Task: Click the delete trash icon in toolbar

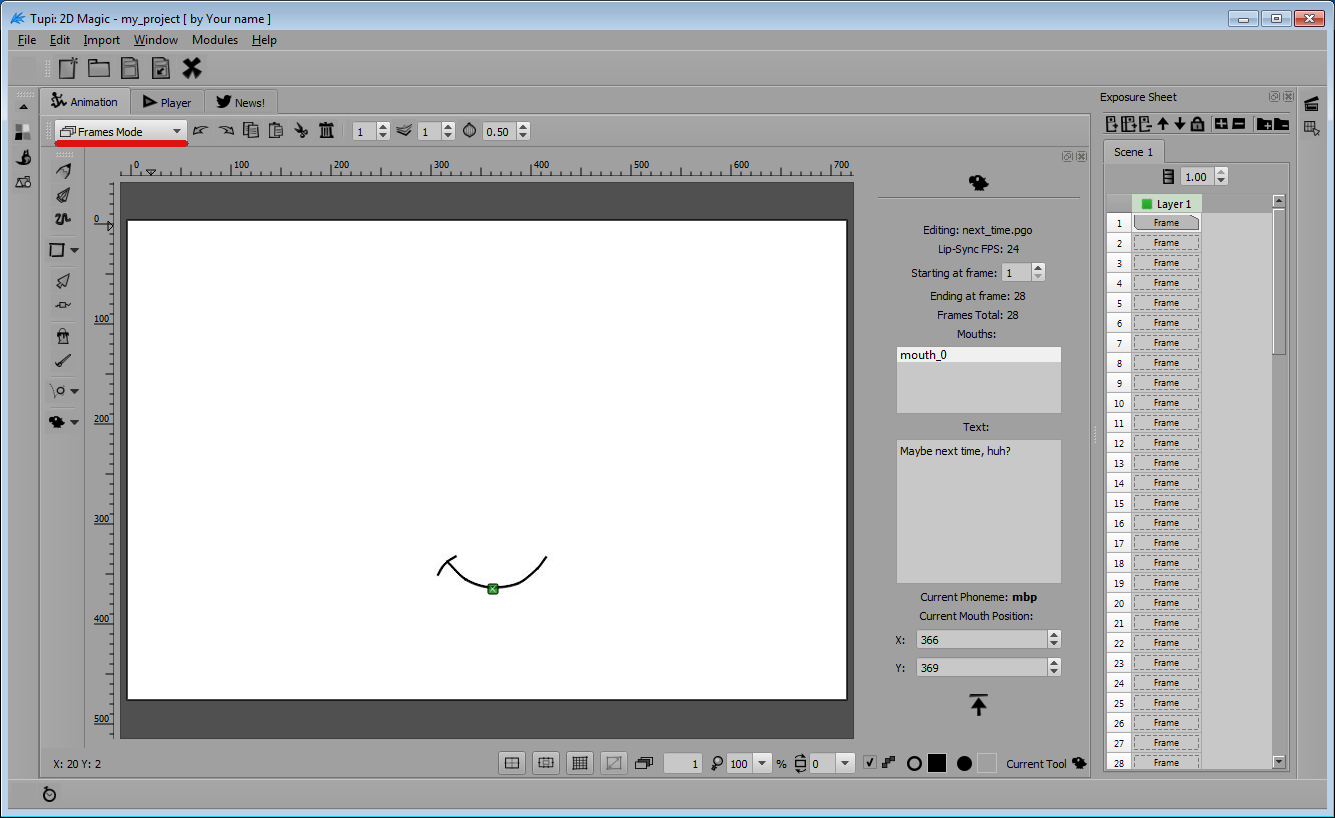Action: tap(326, 131)
